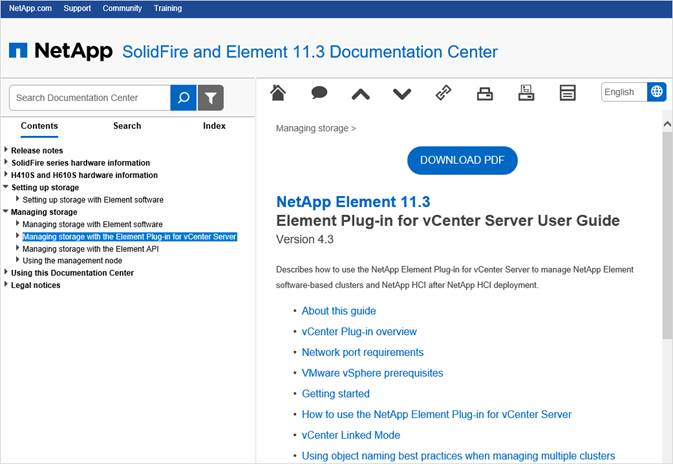
Task: Click the content scrollbar up arrow
Action: click(667, 124)
